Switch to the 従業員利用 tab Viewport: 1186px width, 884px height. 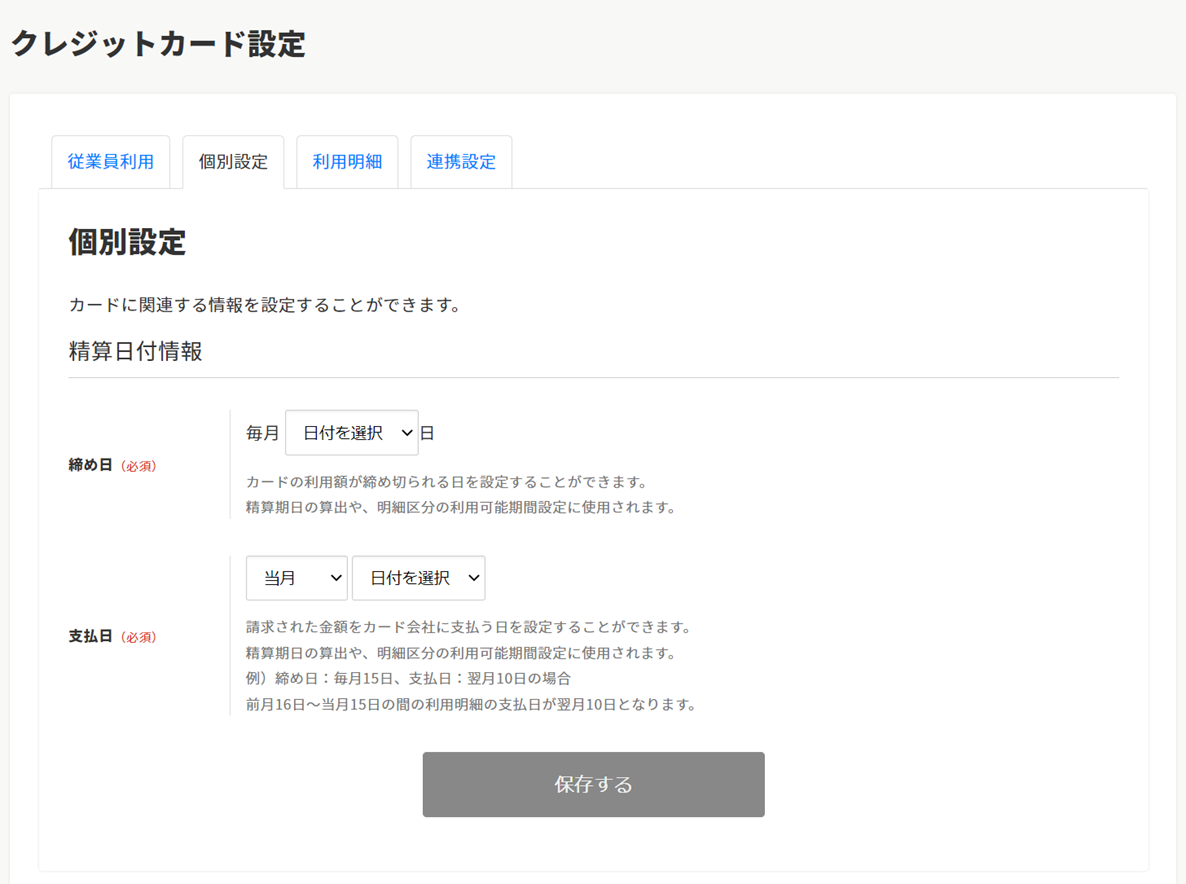point(111,162)
